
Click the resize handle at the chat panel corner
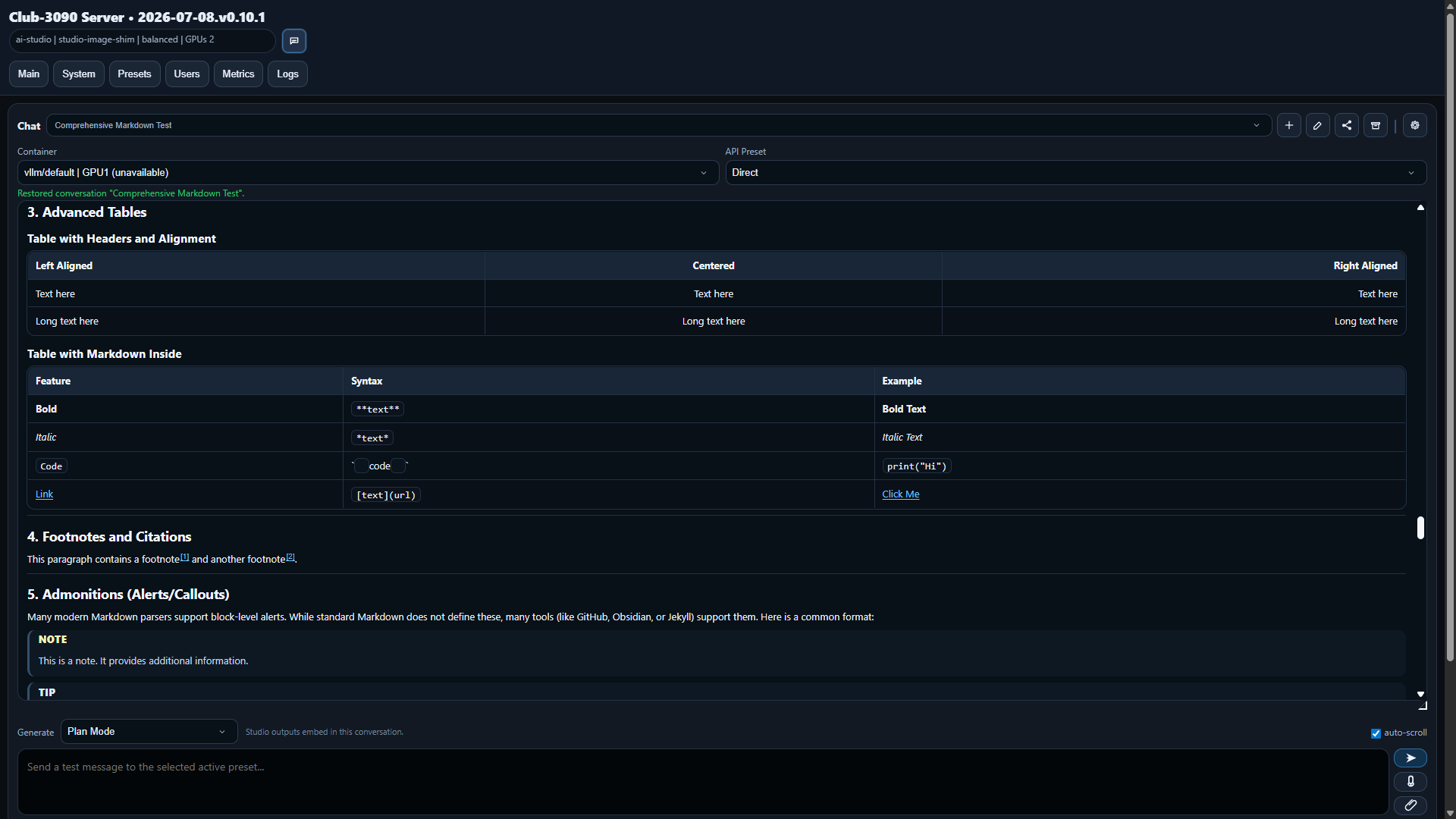coord(1423,706)
